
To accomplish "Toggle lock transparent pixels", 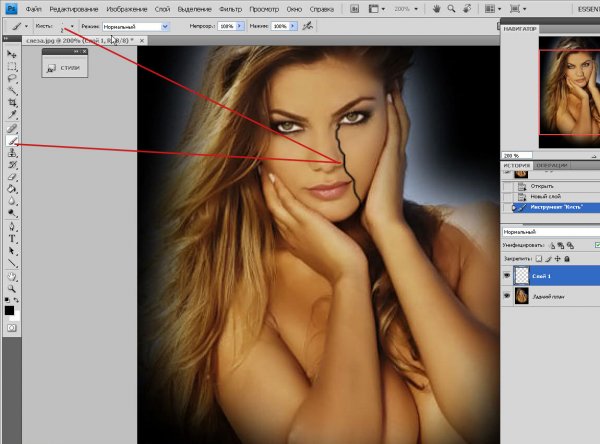I will pos(539,259).
